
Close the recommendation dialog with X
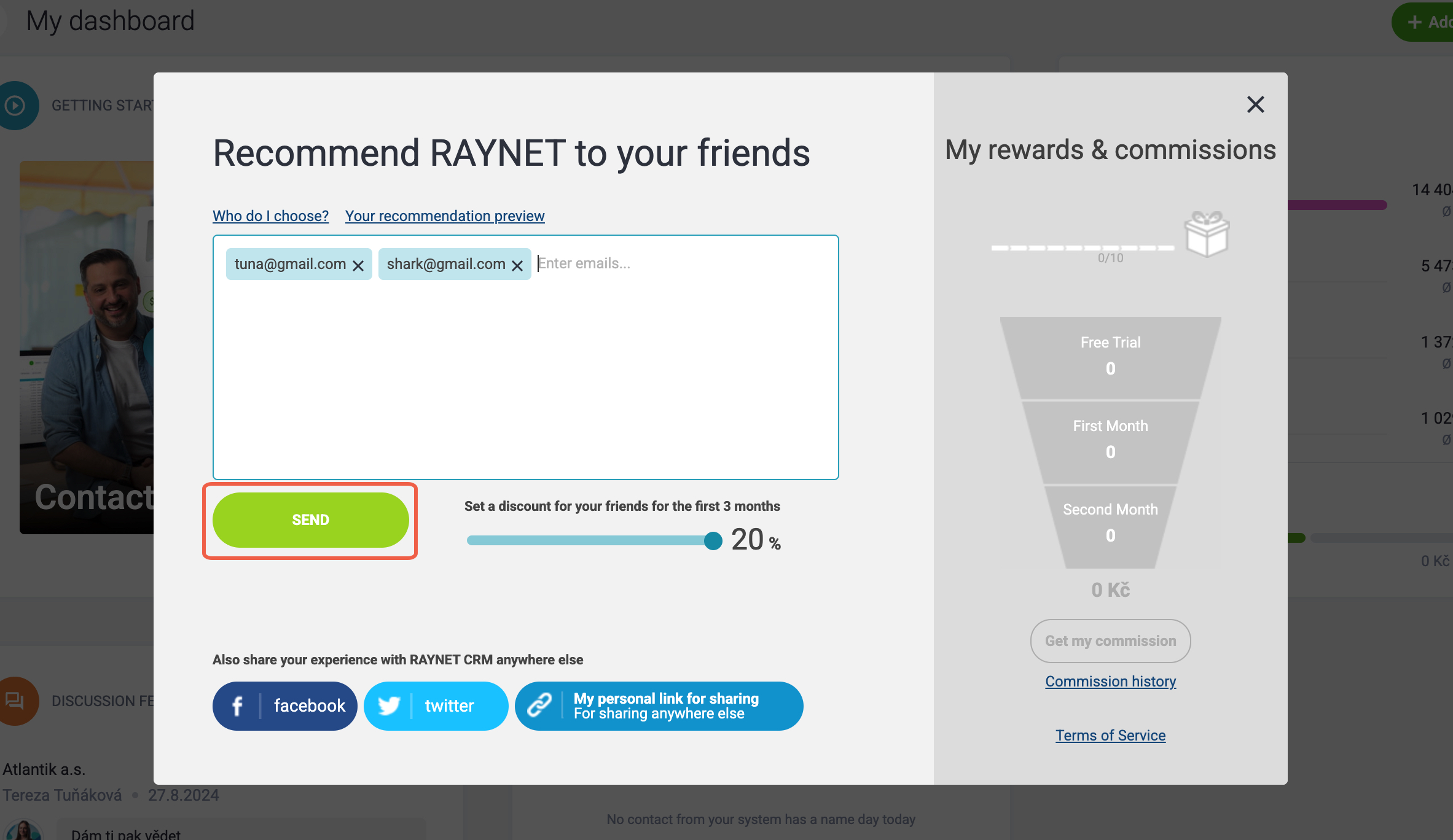[1255, 104]
